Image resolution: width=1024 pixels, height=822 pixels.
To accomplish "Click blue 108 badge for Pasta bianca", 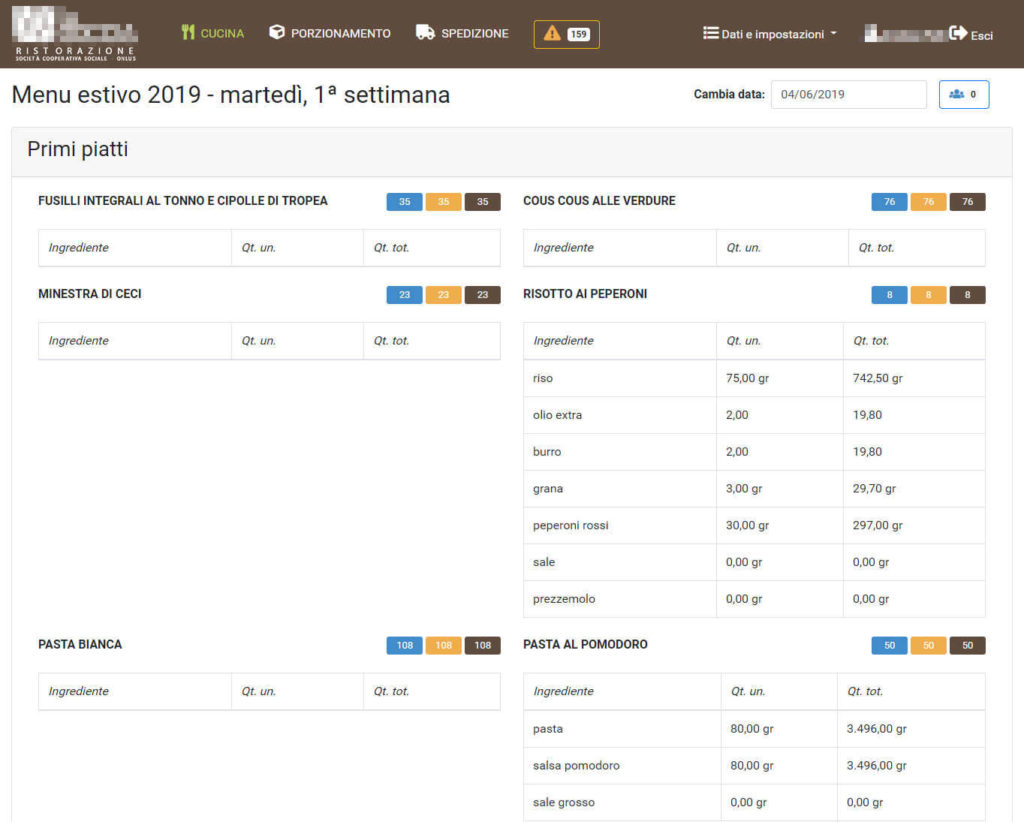I will pos(404,645).
